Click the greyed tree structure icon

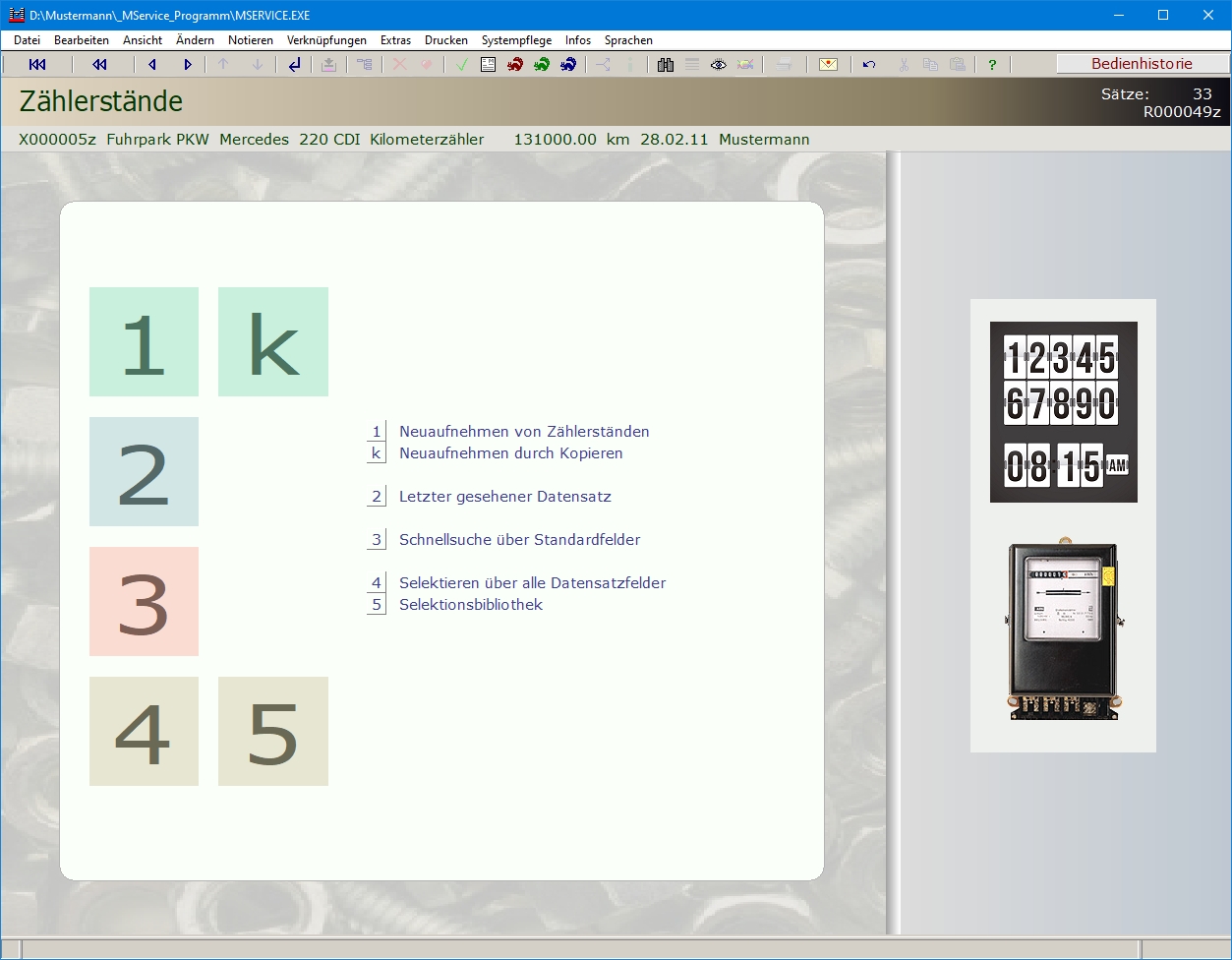pos(365,65)
